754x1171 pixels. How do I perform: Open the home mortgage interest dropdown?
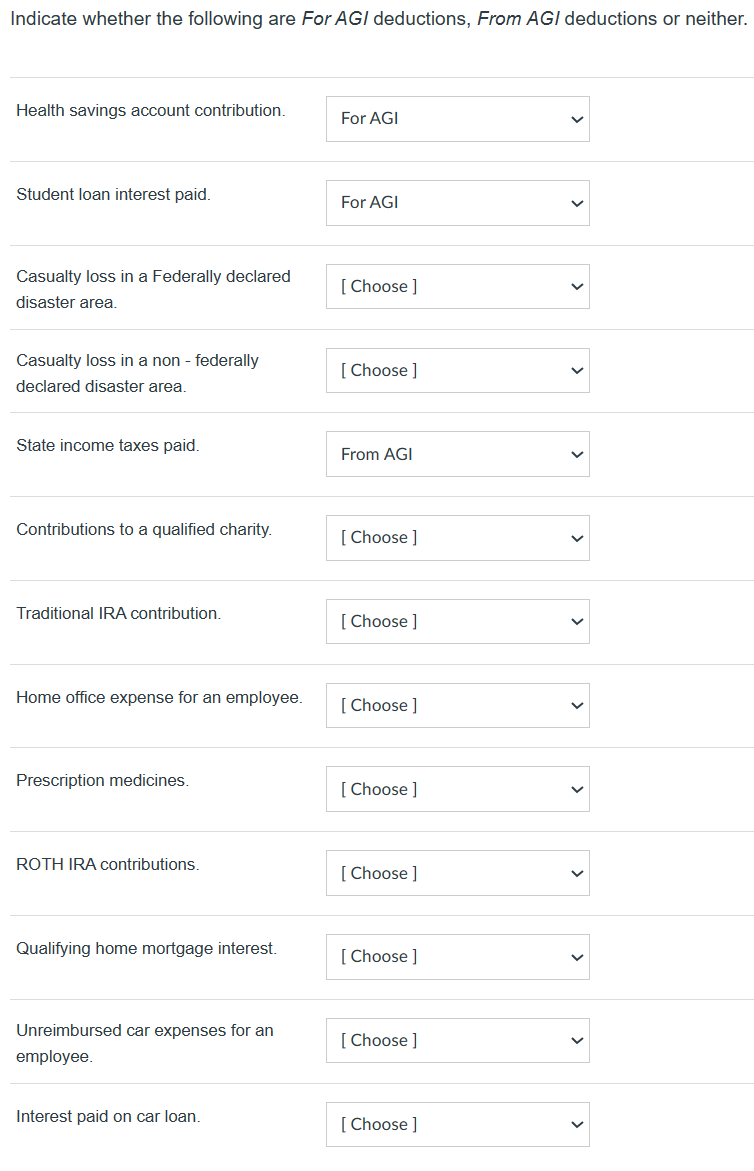[x=457, y=957]
